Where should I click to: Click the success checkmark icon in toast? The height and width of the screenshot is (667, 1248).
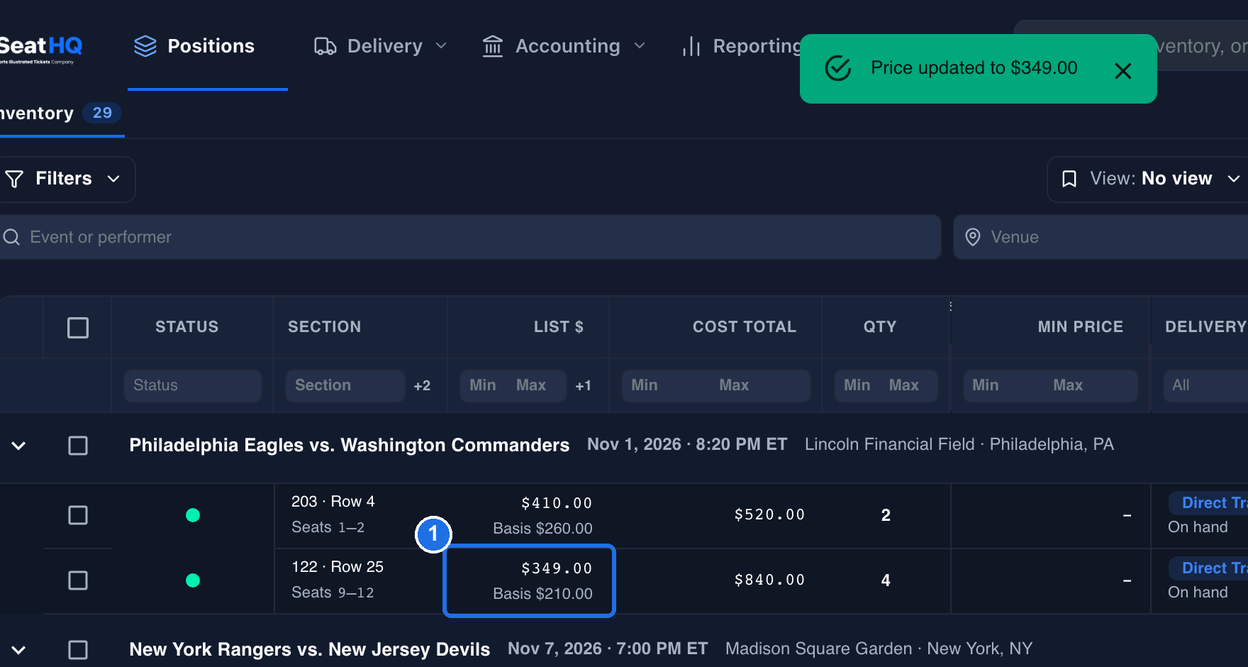coord(838,68)
